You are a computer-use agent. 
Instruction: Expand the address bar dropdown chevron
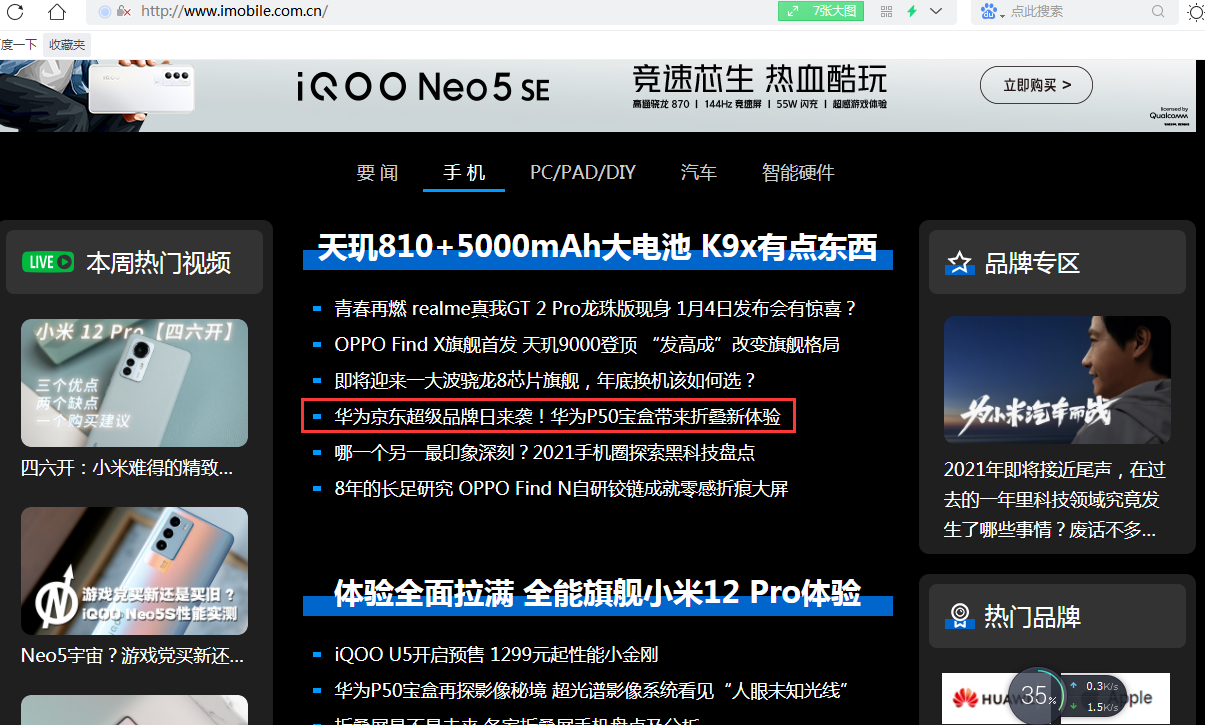(936, 11)
